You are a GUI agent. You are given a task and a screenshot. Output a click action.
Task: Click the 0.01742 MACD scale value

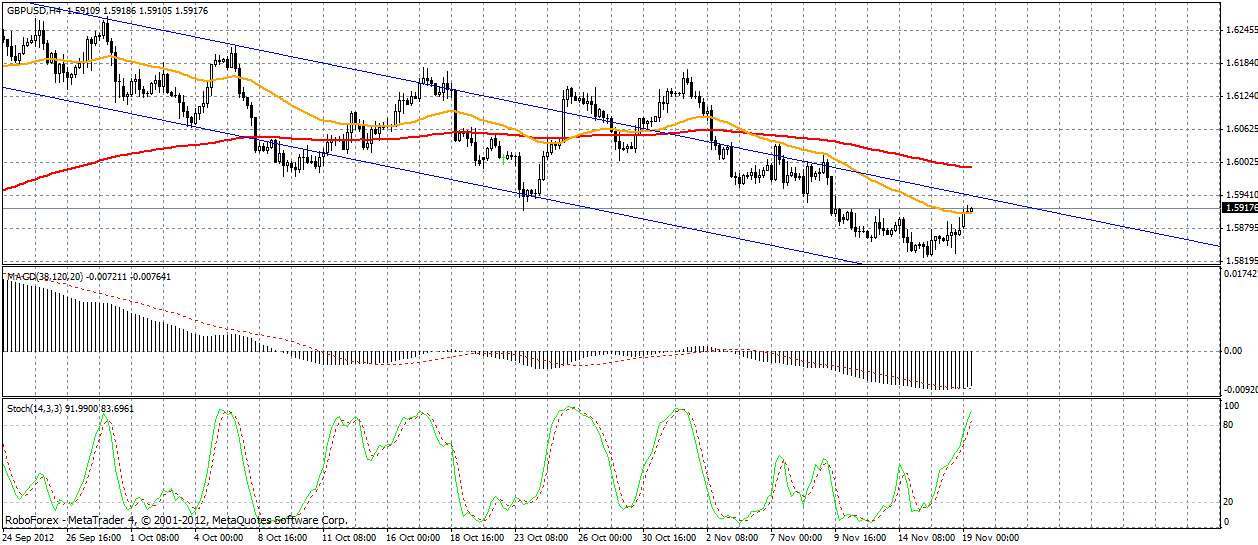pyautogui.click(x=1240, y=273)
